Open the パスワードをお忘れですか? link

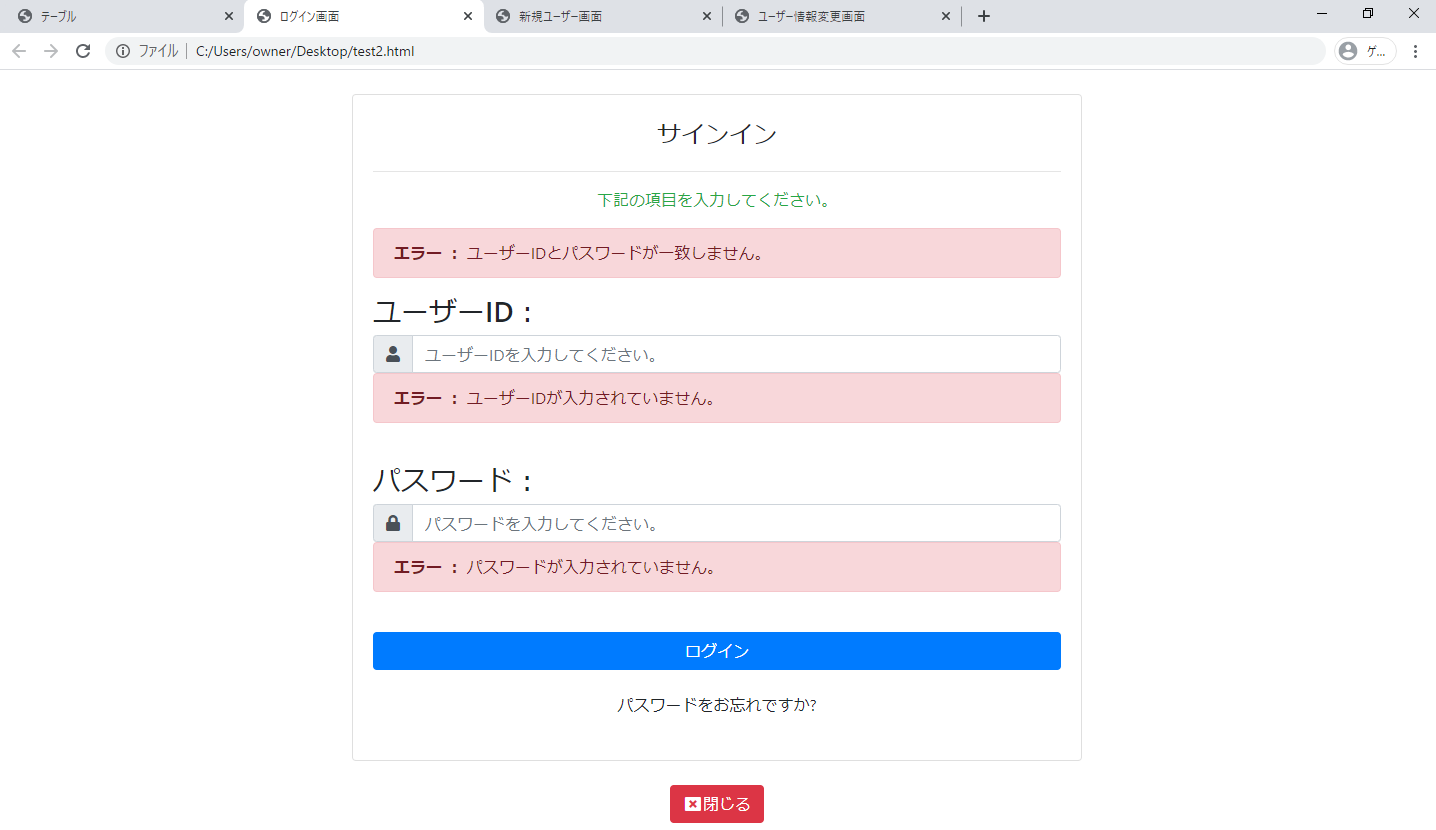(717, 705)
